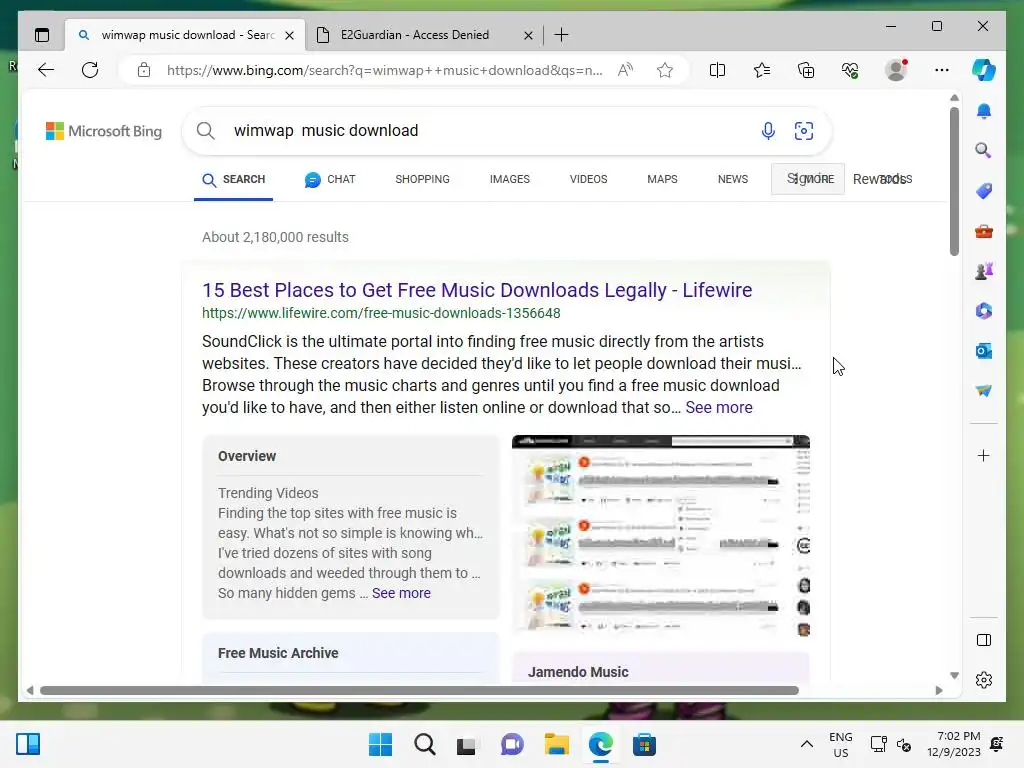Open sidebar settings gear icon

tap(984, 680)
